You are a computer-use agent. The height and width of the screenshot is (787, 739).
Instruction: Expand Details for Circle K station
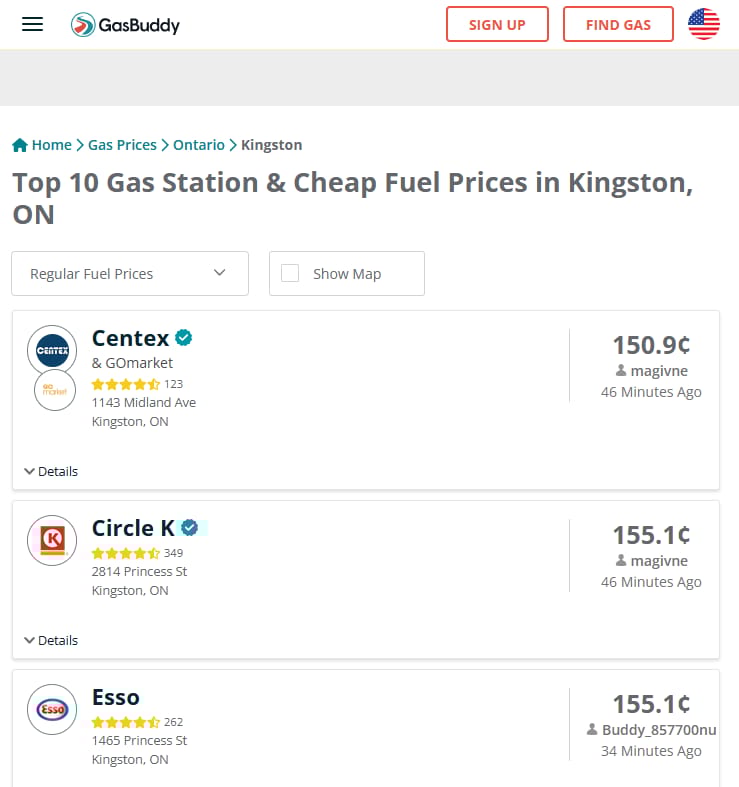pyautogui.click(x=51, y=640)
